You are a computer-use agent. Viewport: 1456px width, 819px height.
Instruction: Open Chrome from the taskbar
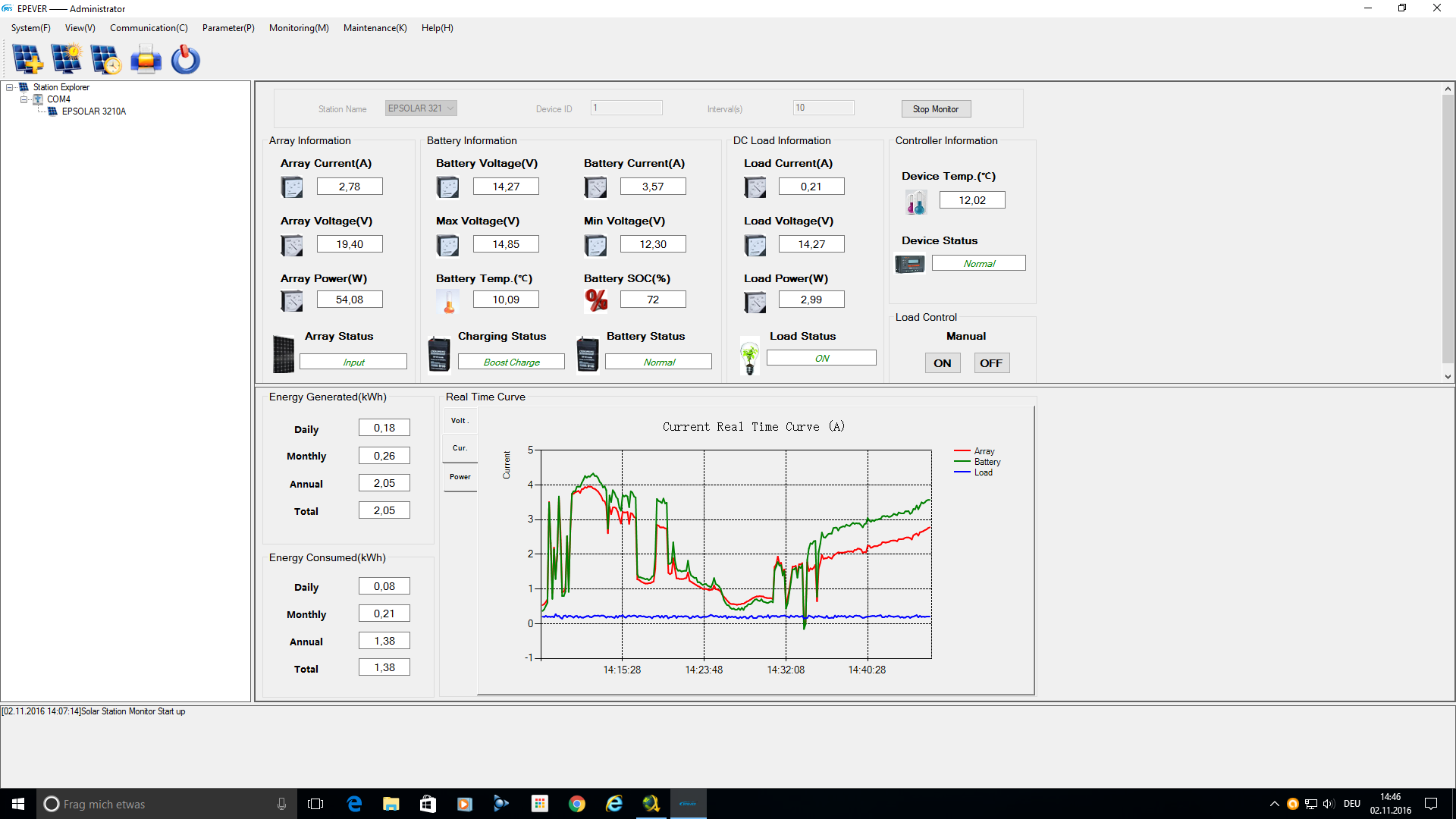click(577, 804)
